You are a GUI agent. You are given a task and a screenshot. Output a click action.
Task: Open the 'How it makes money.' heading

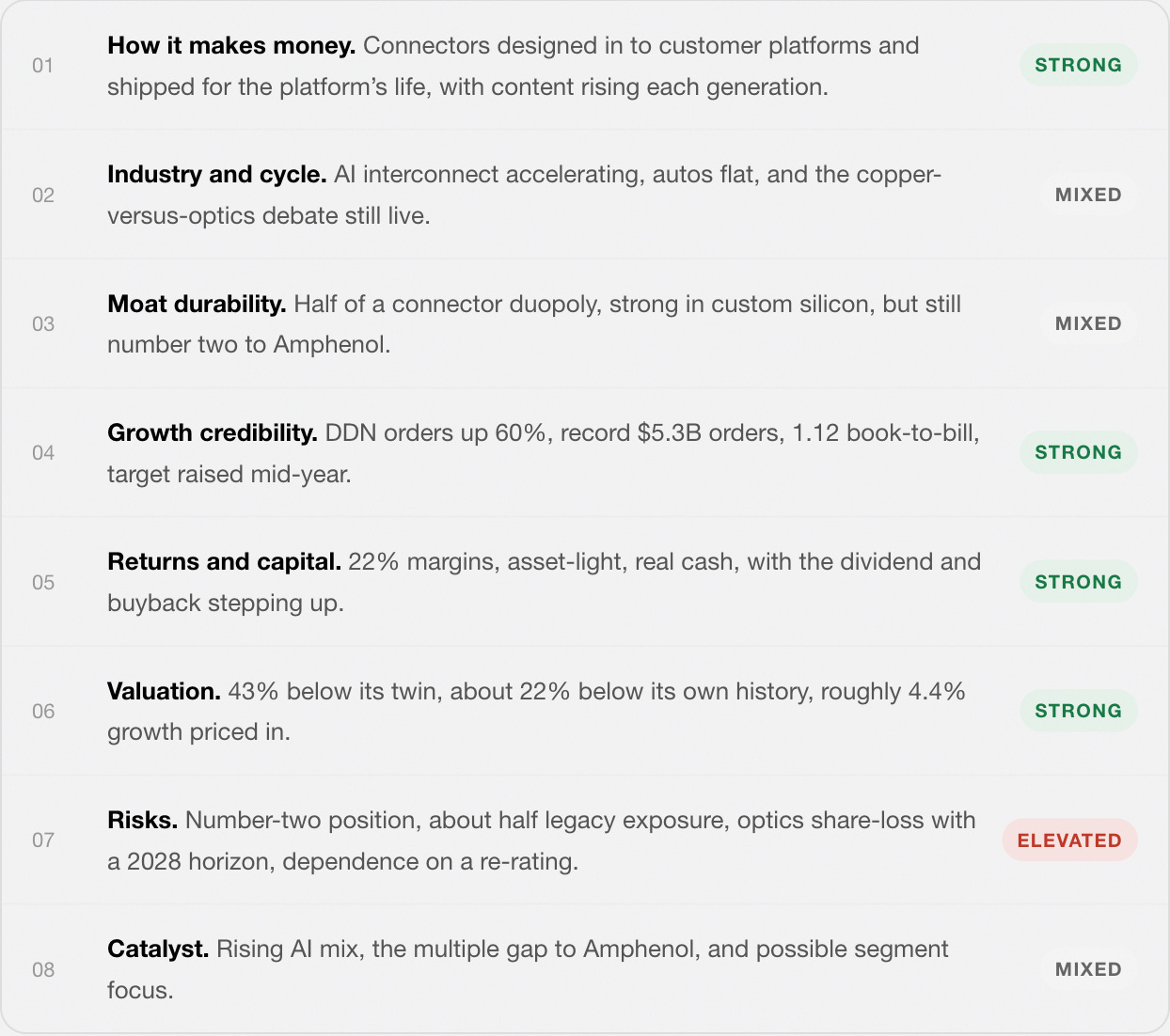[231, 45]
